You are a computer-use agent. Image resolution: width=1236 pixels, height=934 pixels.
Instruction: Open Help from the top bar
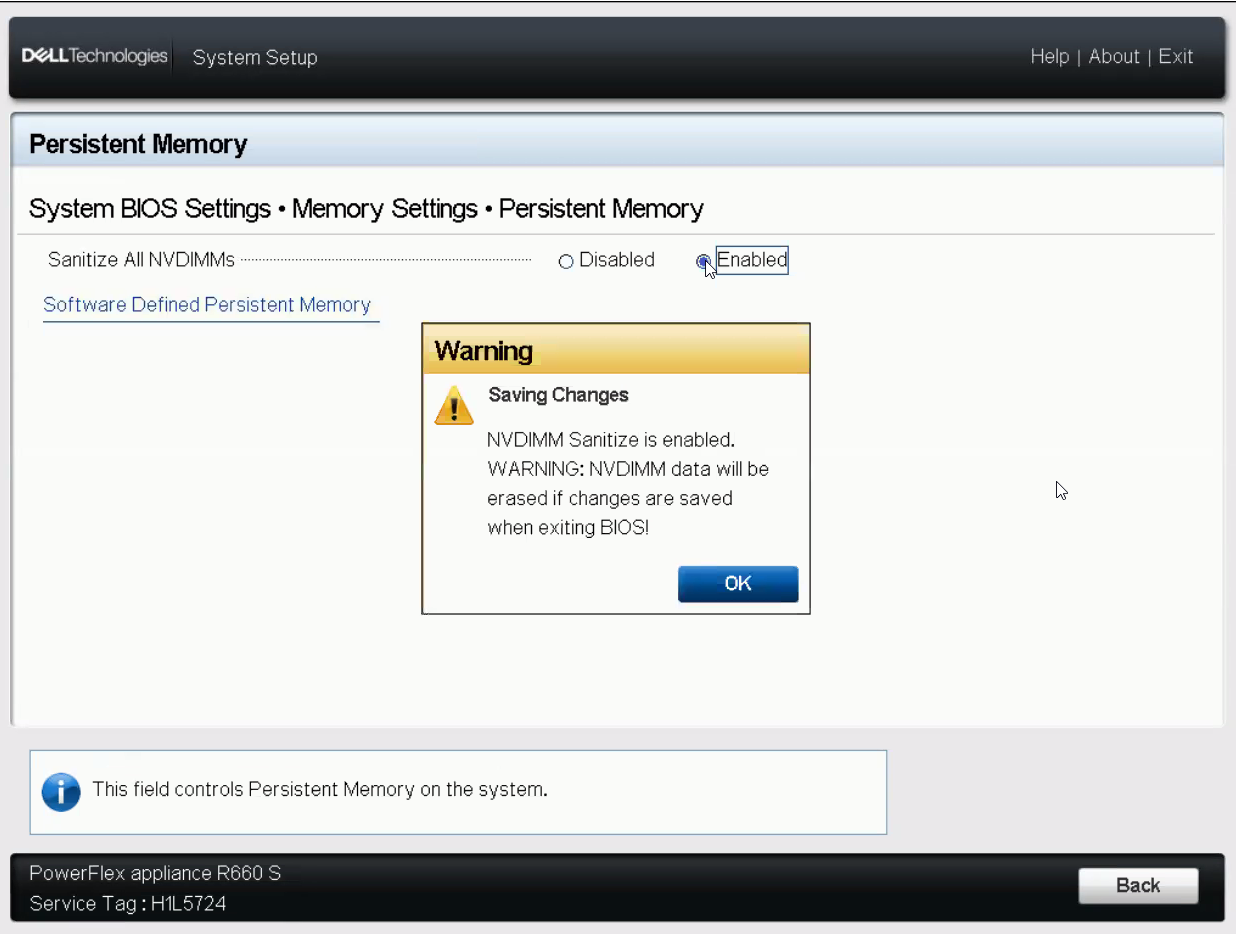(1050, 57)
